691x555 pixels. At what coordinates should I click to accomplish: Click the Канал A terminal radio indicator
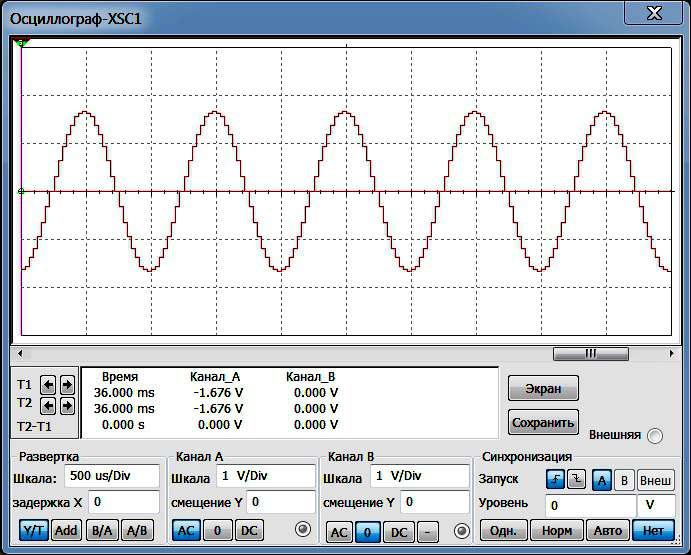(x=303, y=529)
